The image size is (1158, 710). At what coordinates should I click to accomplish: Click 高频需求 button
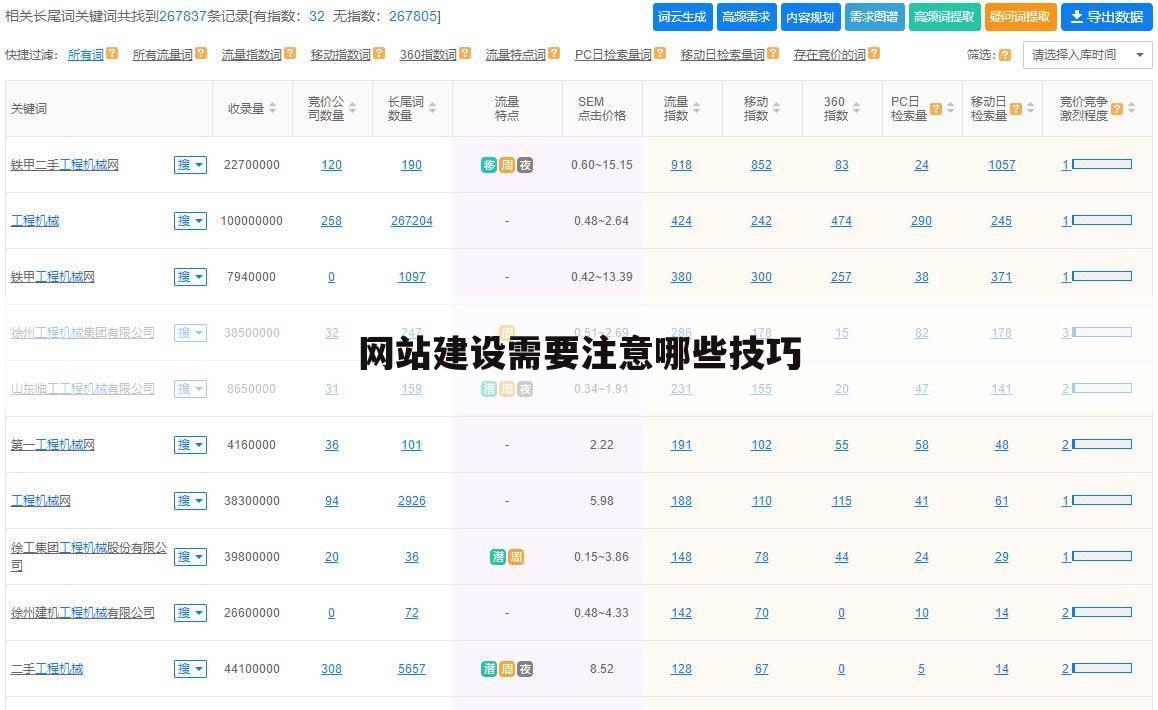tap(746, 17)
